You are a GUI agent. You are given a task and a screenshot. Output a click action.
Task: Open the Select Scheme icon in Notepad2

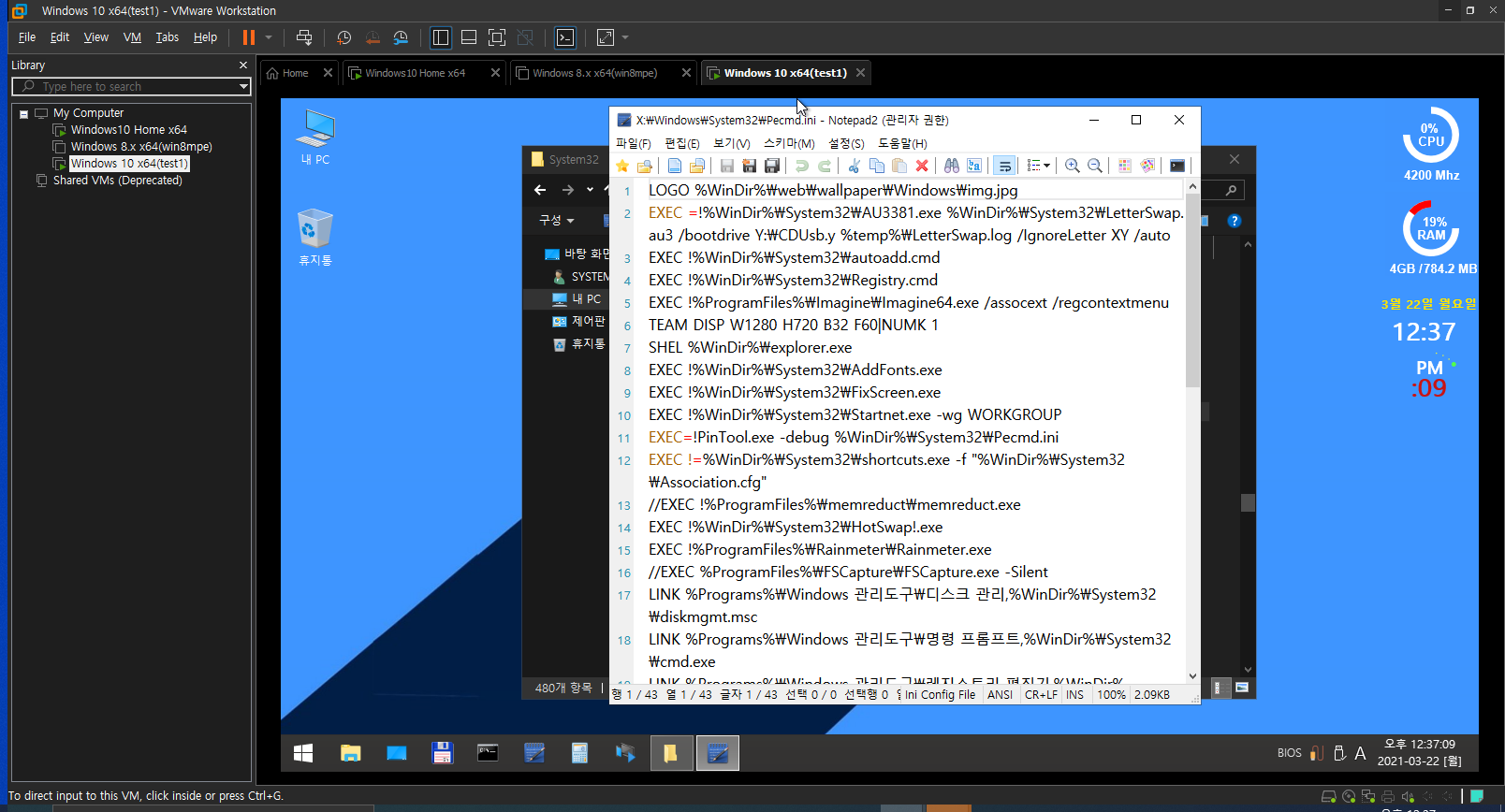(1125, 166)
